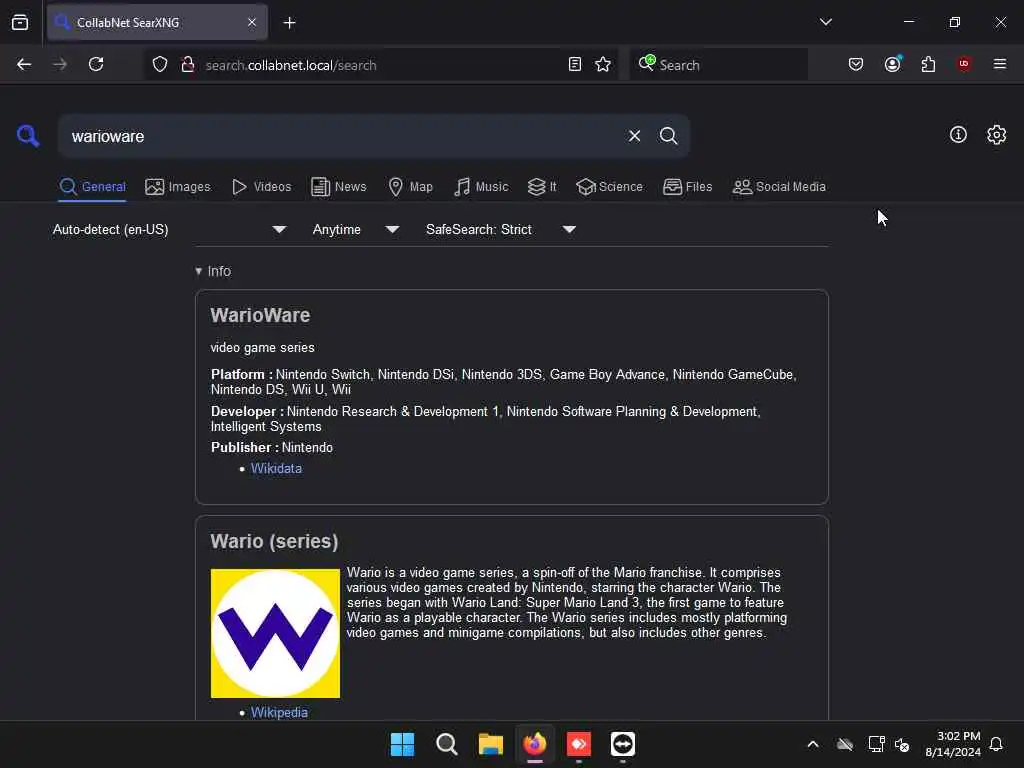The width and height of the screenshot is (1024, 768).
Task: Open the OneDrive cloud tray icon
Action: pos(845,744)
